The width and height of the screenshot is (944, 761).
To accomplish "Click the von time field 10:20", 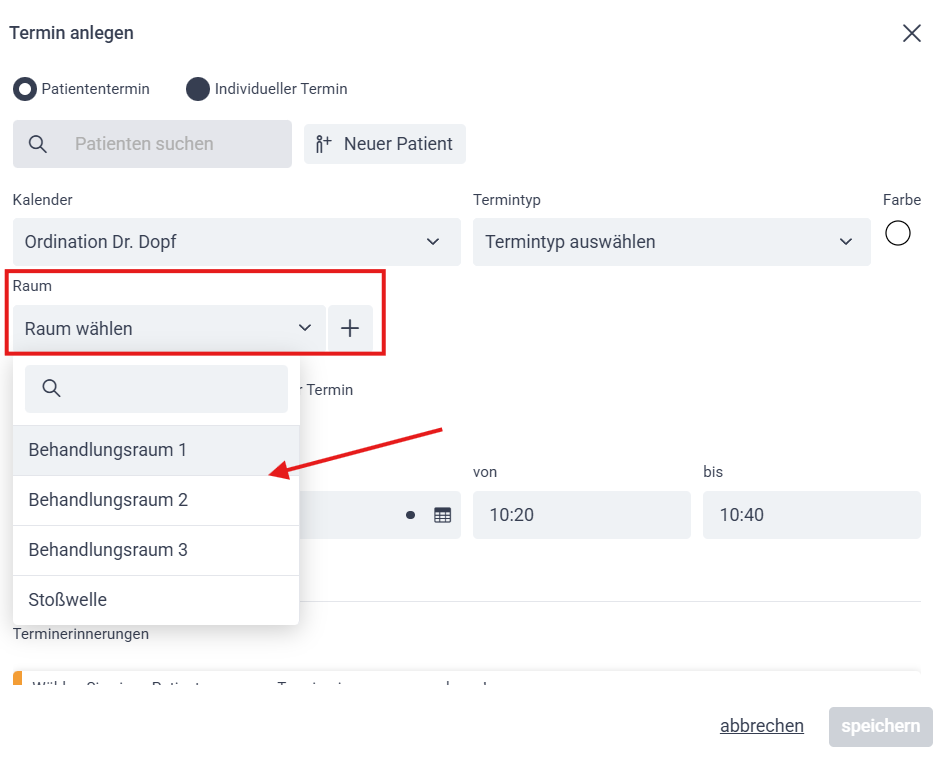I will [x=581, y=515].
